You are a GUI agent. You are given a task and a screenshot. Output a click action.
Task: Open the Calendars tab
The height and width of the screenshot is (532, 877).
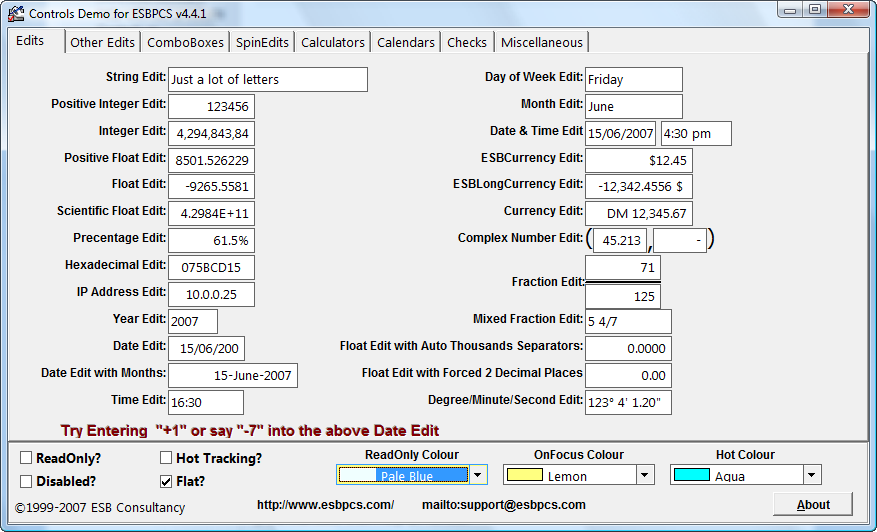pyautogui.click(x=406, y=43)
